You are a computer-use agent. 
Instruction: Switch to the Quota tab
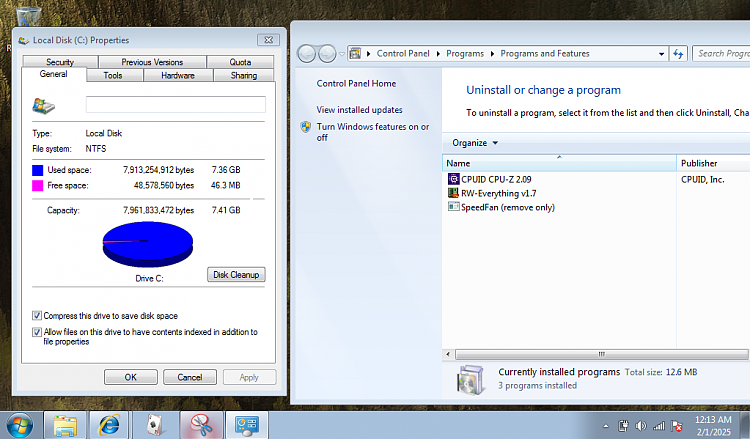pos(240,62)
